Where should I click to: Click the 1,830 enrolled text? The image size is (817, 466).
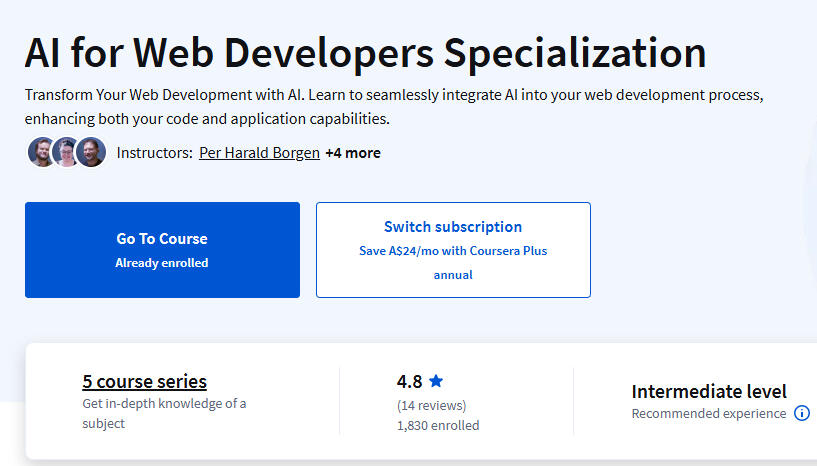click(438, 425)
